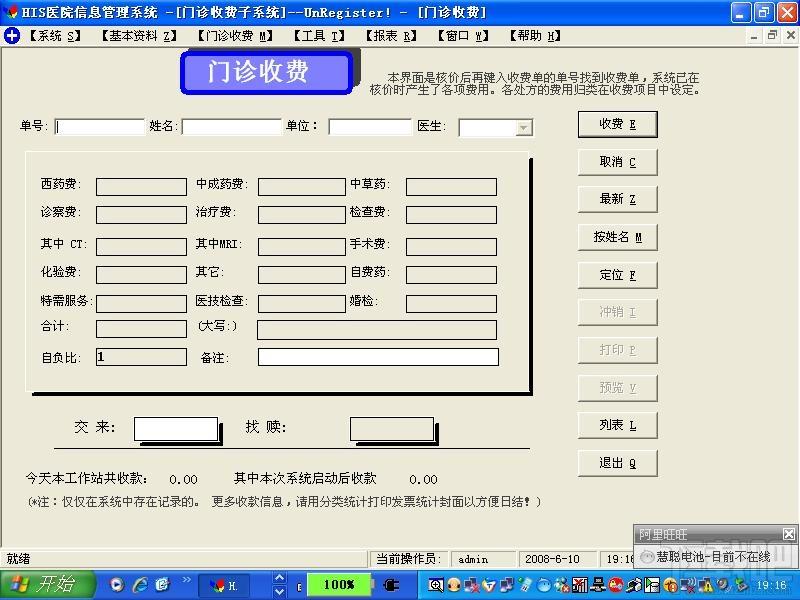Click the media player quick launch icon
Viewport: 800px width, 600px height.
(117, 585)
